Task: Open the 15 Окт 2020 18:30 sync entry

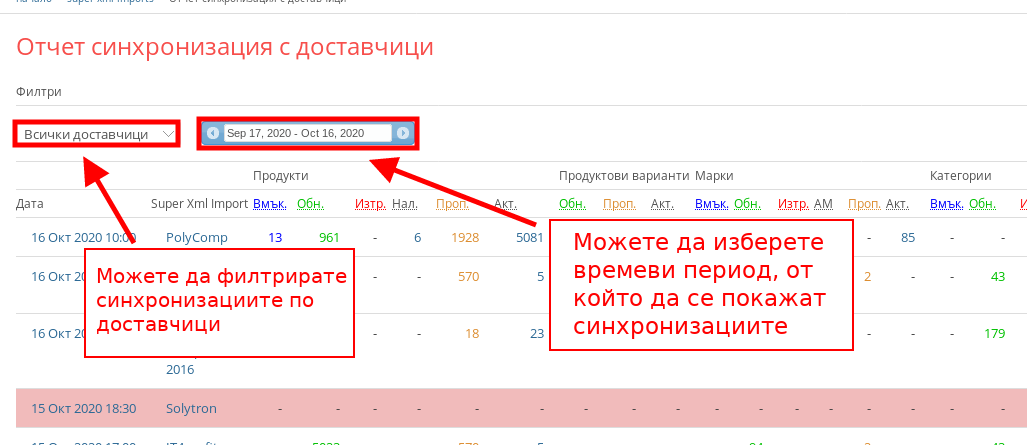Action: point(83,408)
